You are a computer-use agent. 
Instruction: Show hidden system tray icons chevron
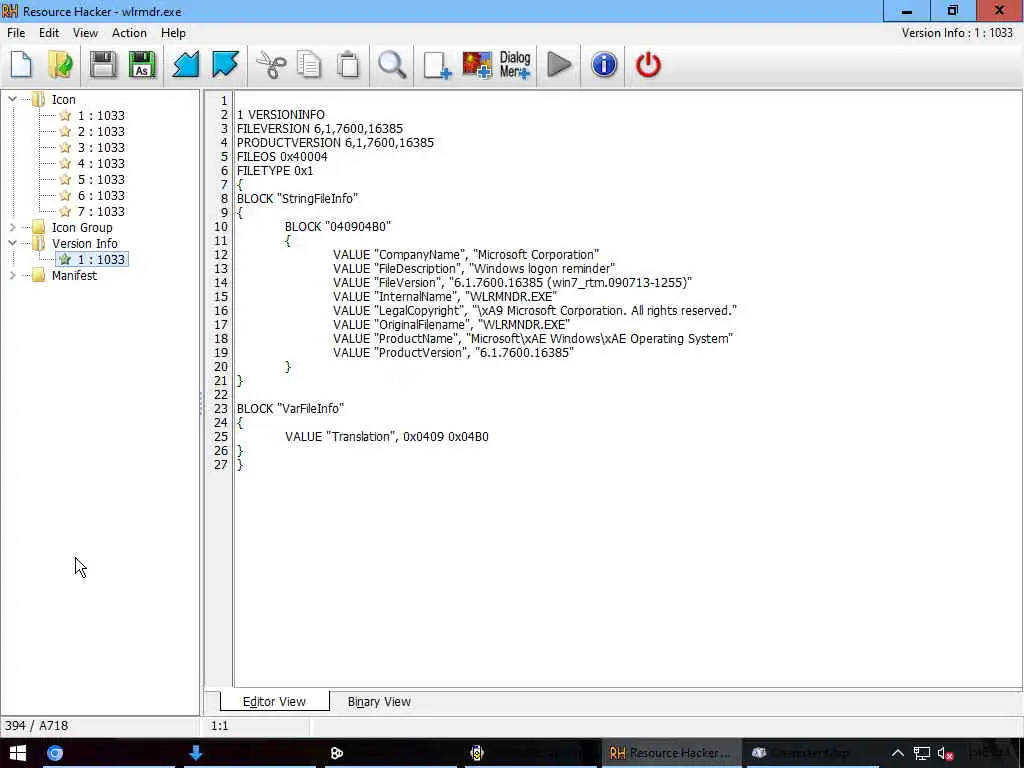click(x=898, y=753)
